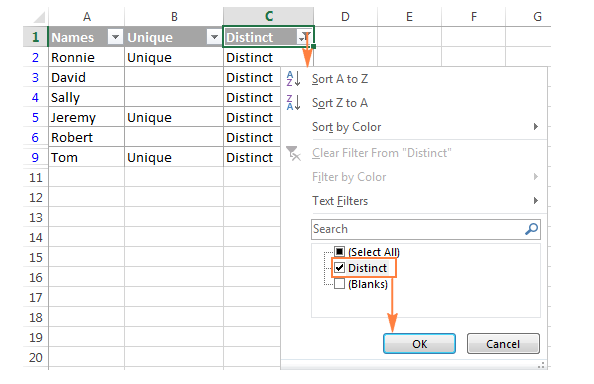Select column E header
The image size is (594, 384).
pos(409,17)
